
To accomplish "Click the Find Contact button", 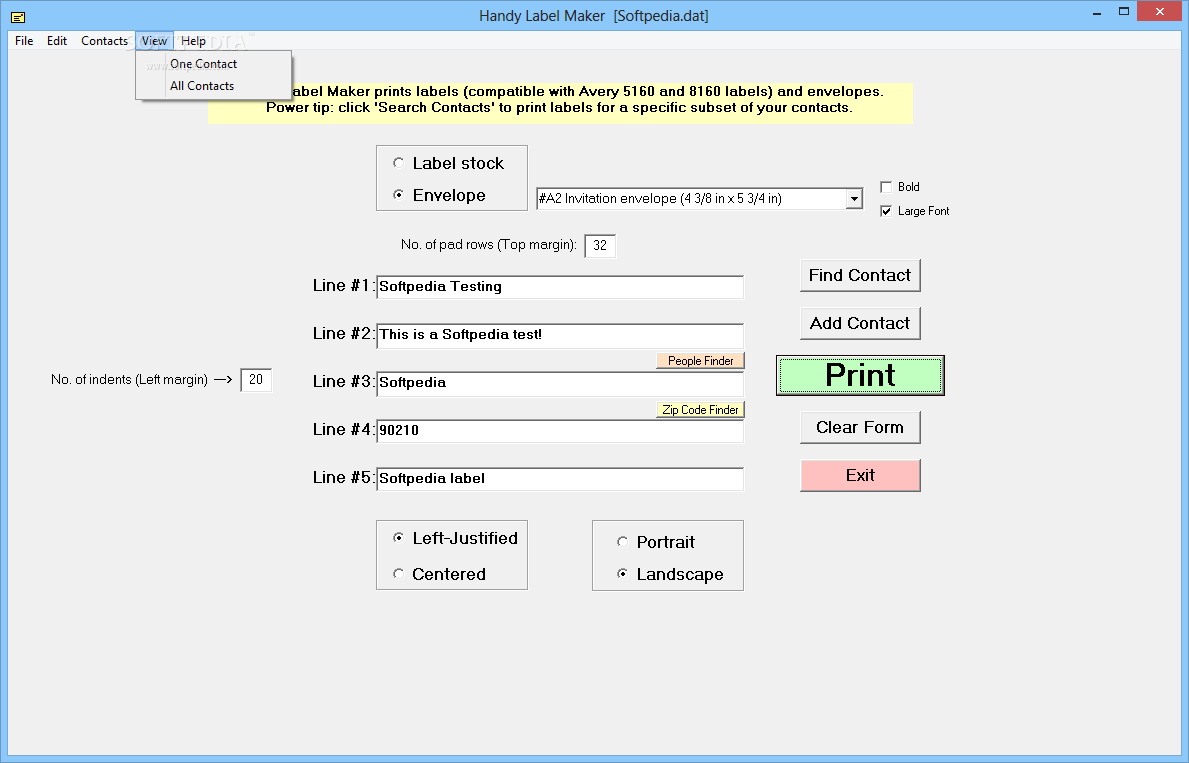I will [860, 275].
